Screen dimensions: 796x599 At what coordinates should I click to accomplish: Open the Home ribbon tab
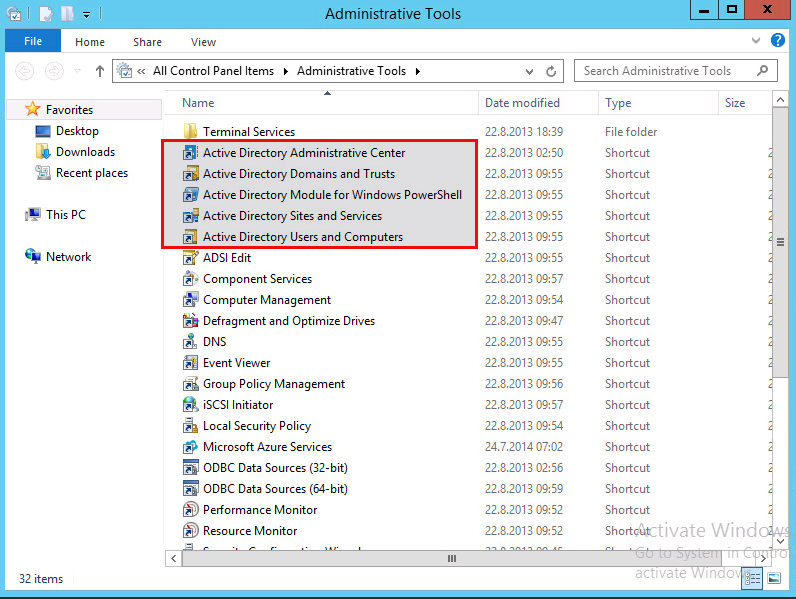click(x=90, y=42)
